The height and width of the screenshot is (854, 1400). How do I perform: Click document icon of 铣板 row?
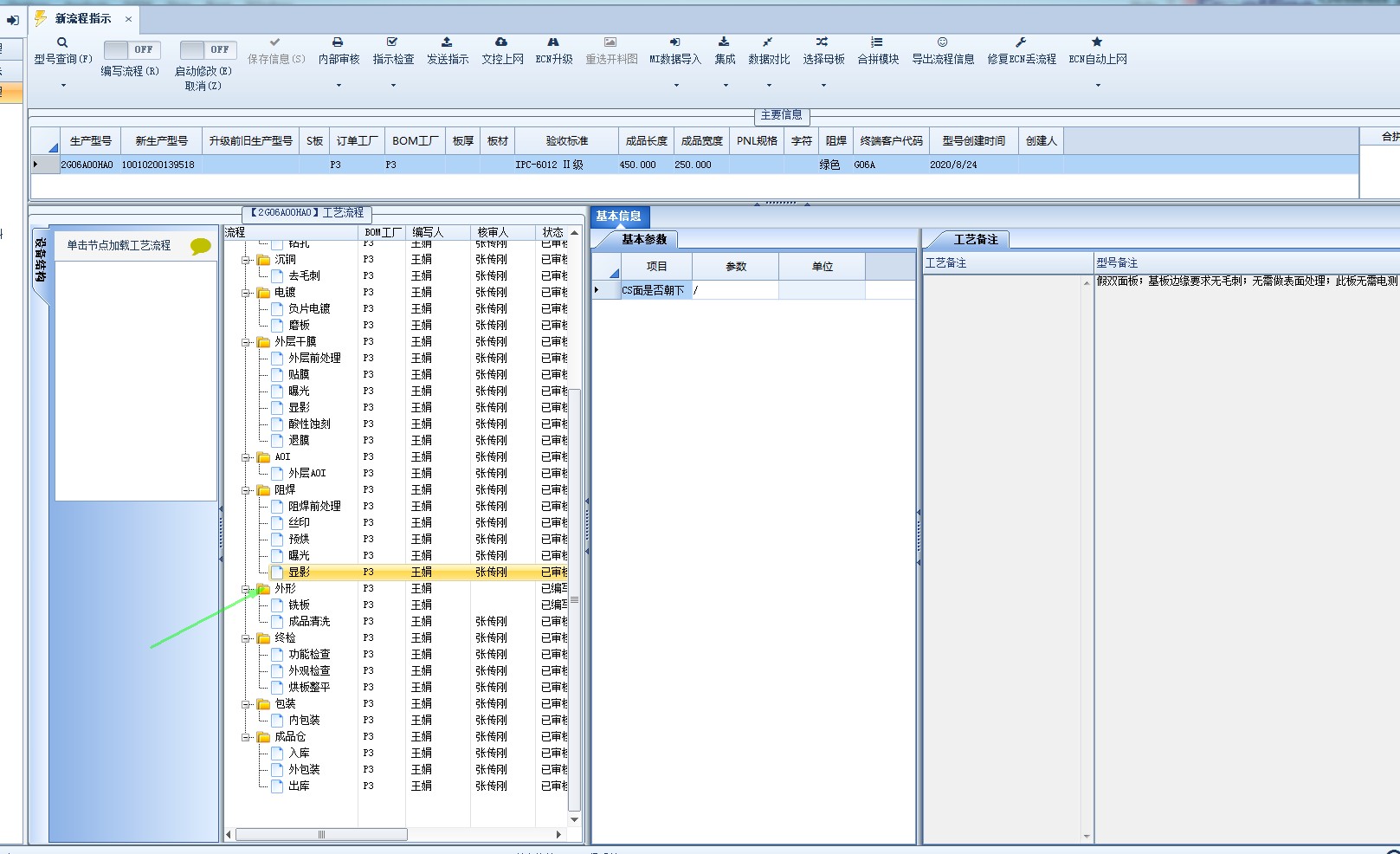277,605
